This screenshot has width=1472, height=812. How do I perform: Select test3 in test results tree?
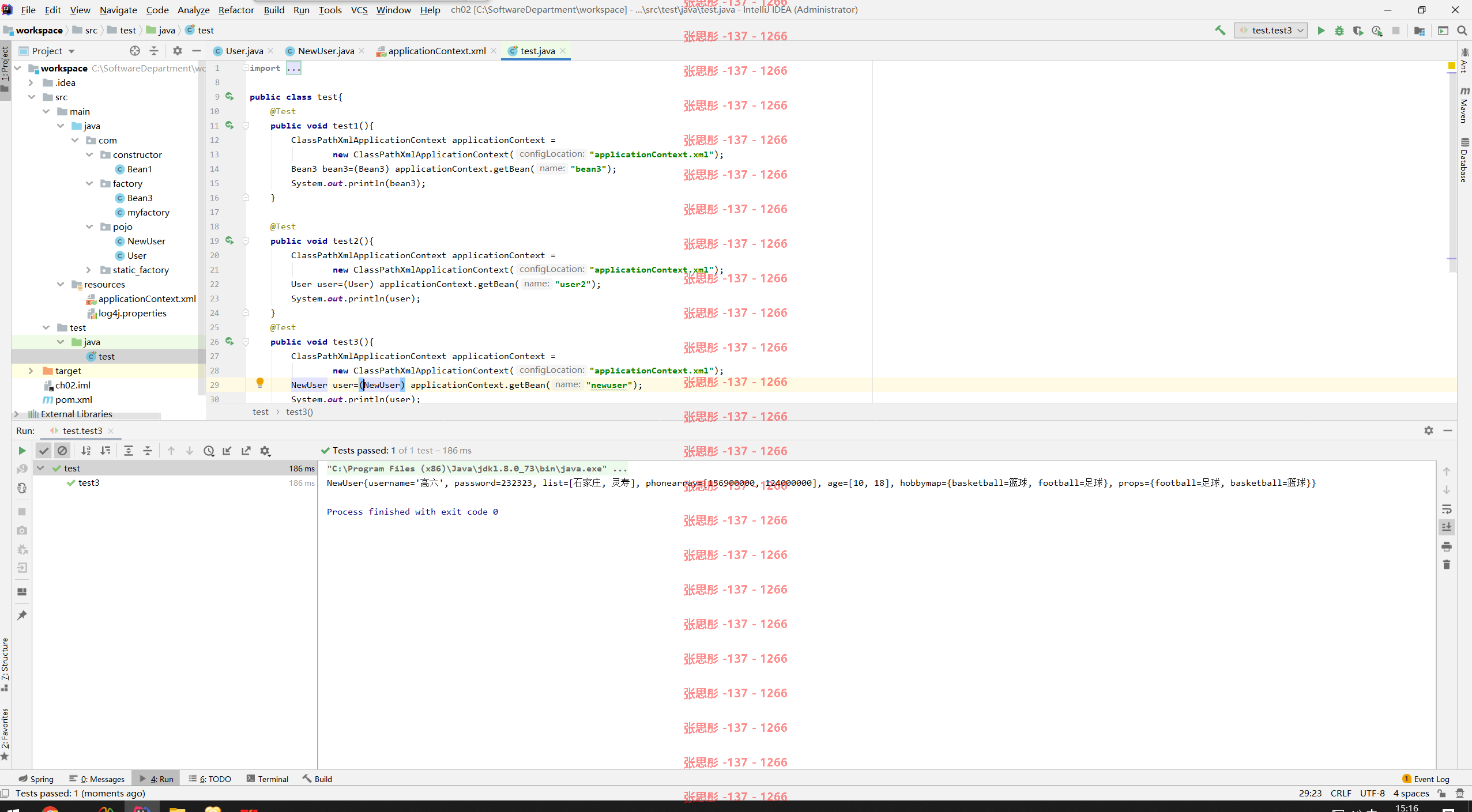[89, 483]
